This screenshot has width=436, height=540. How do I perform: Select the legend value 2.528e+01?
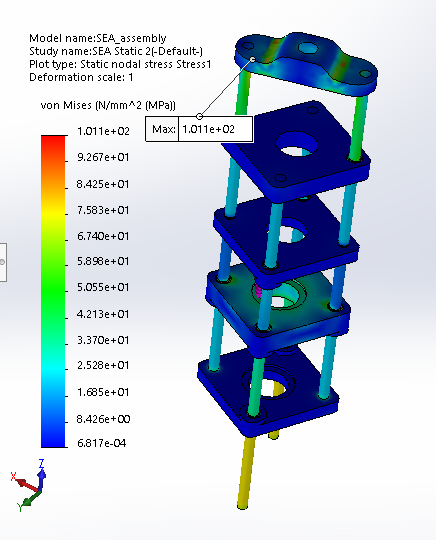pyautogui.click(x=103, y=365)
